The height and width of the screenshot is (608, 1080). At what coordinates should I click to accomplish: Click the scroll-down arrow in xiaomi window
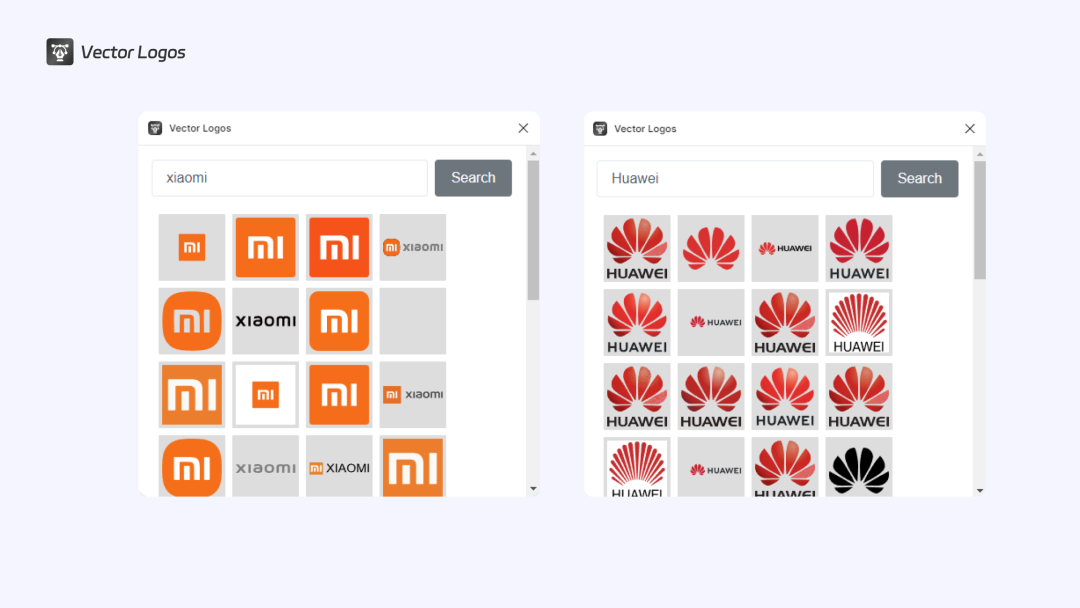pyautogui.click(x=533, y=489)
